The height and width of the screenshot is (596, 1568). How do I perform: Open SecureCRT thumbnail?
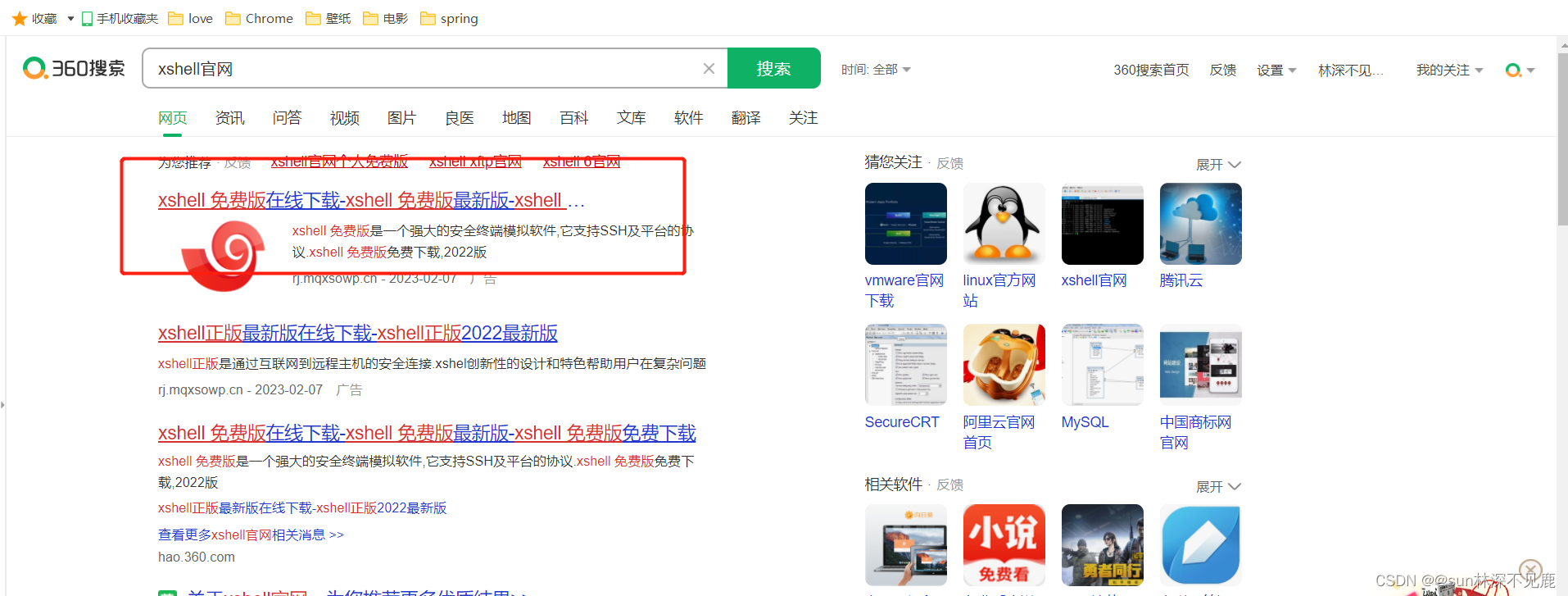pos(906,365)
